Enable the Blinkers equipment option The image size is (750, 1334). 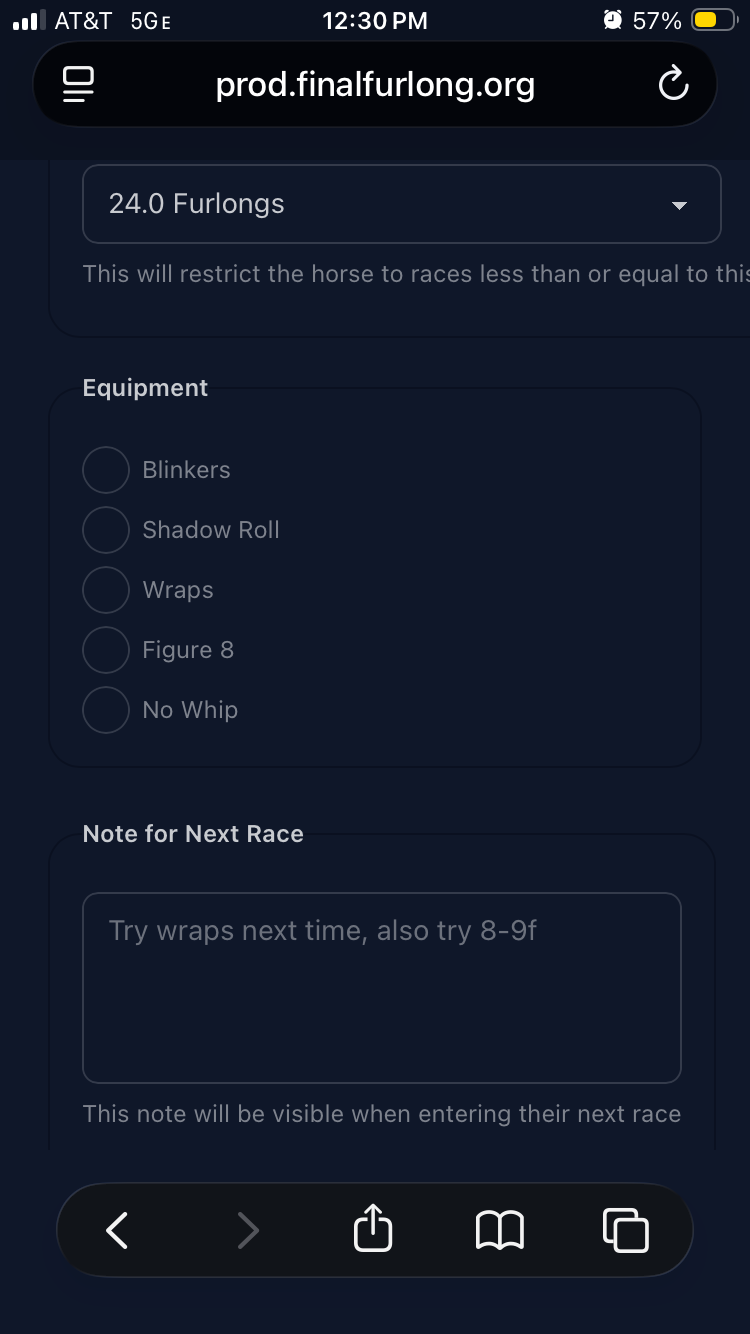[x=106, y=470]
